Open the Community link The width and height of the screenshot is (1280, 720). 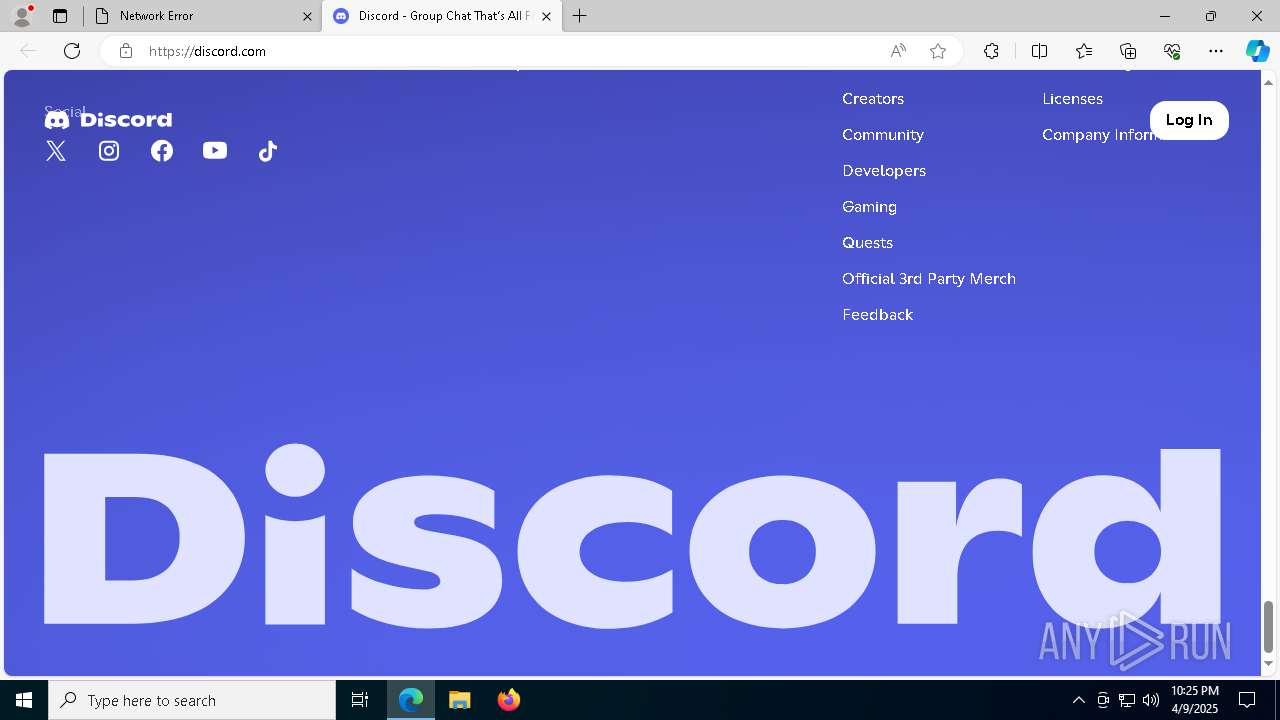883,135
